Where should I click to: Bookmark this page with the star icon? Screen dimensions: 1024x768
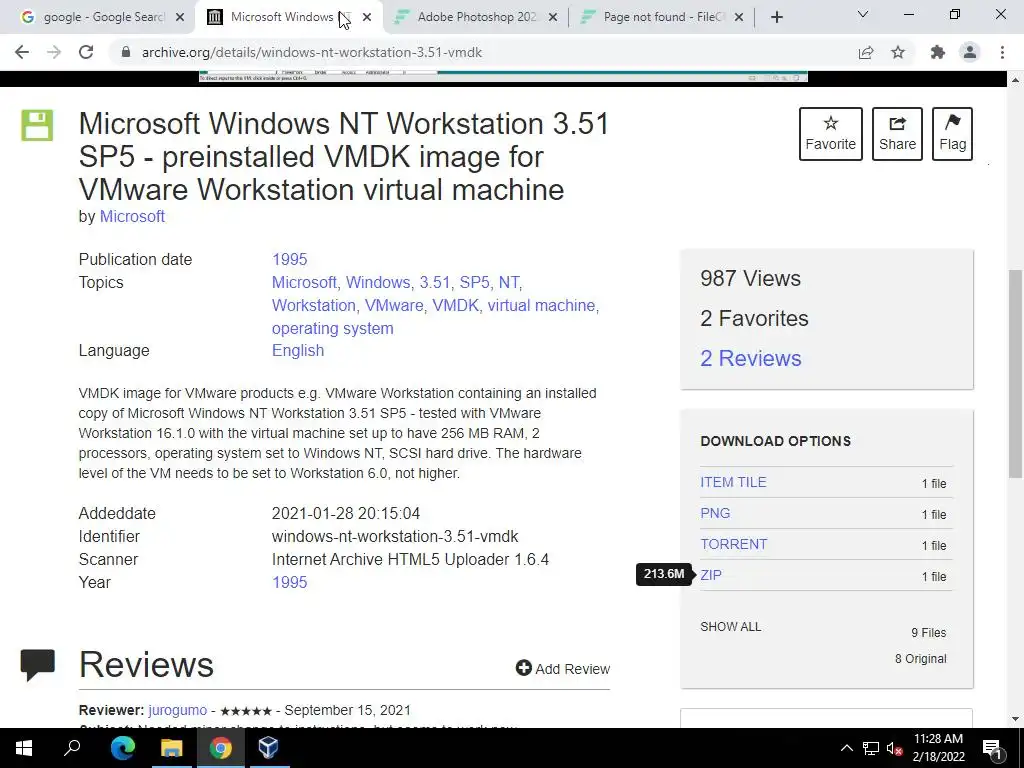898,52
